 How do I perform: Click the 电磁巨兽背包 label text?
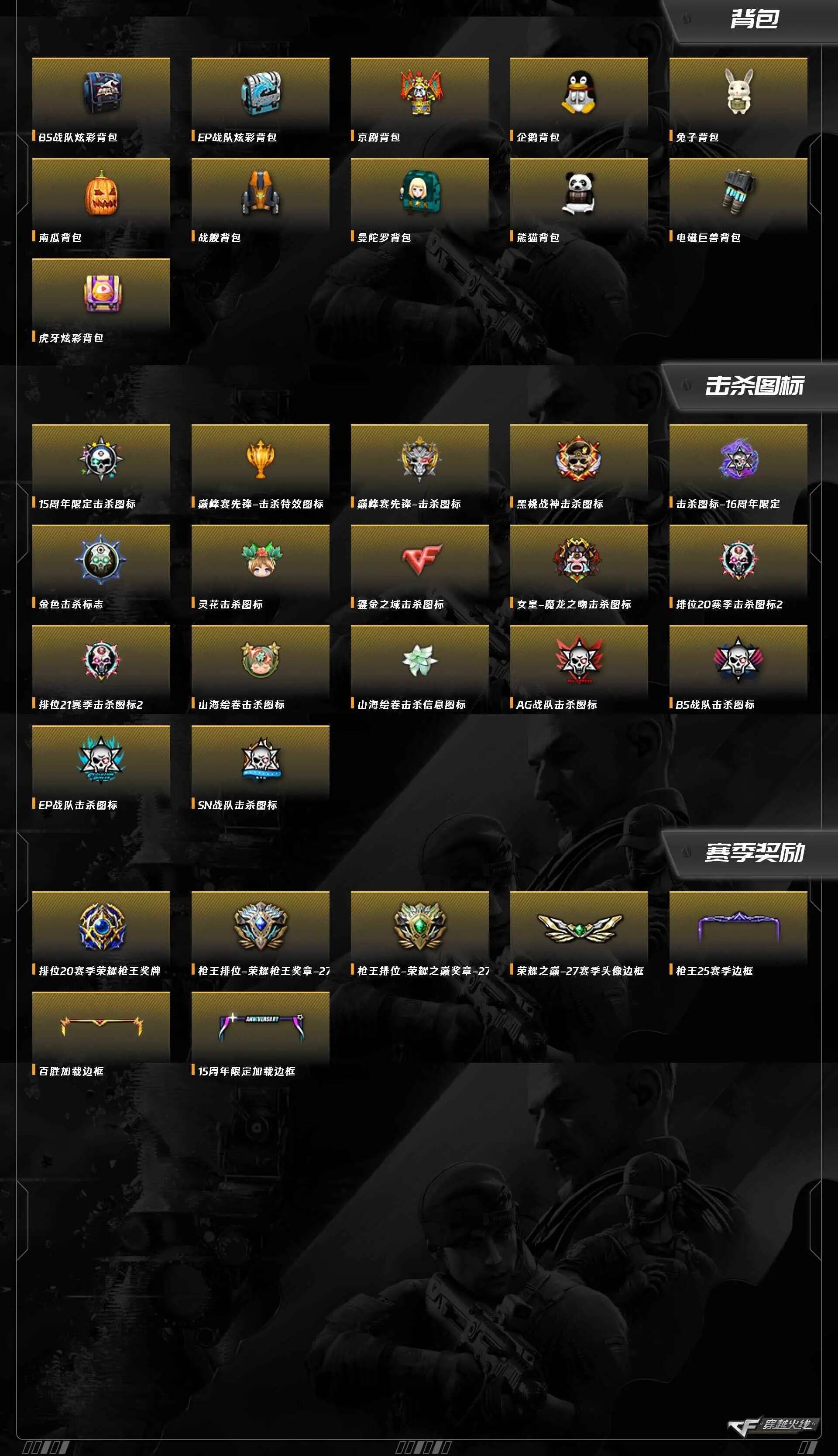(708, 238)
